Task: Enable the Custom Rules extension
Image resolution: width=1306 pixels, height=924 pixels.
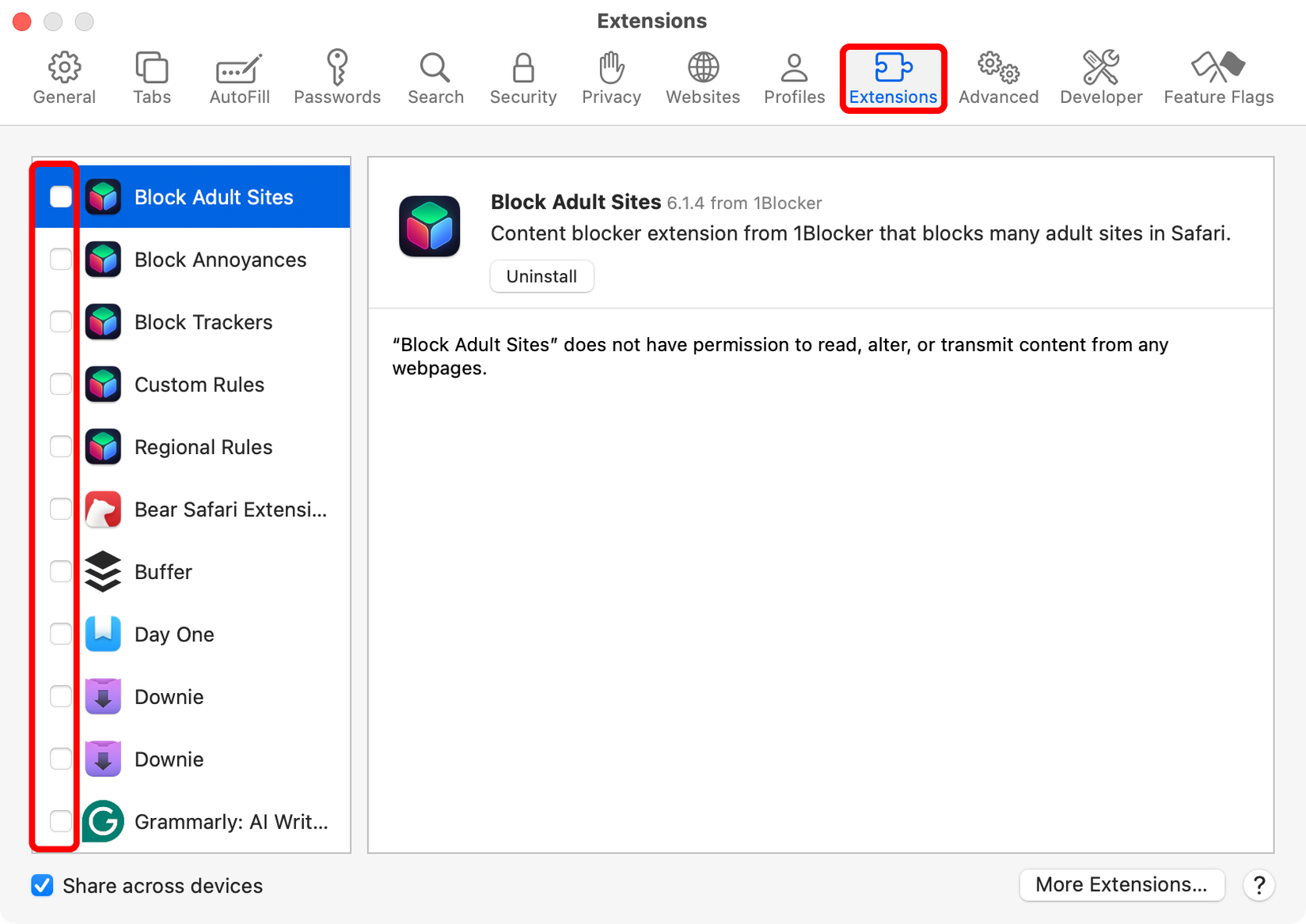Action: click(60, 384)
